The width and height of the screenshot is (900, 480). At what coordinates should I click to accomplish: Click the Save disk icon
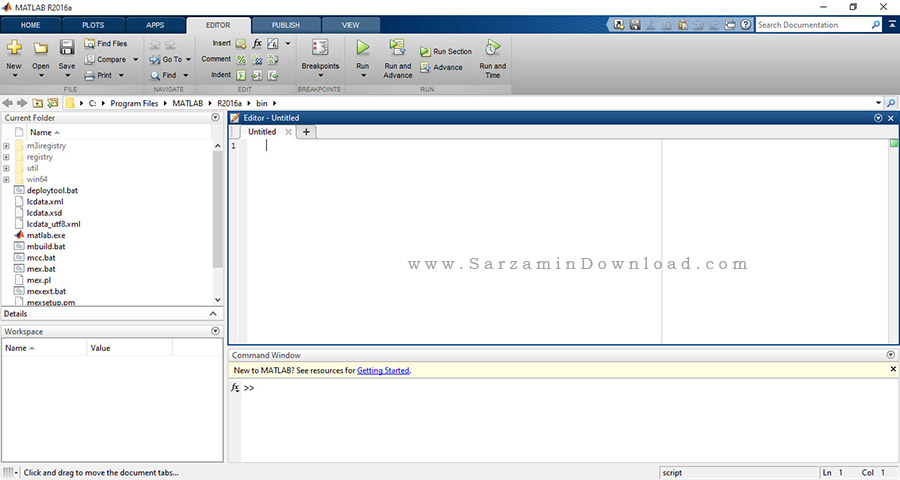coord(67,47)
